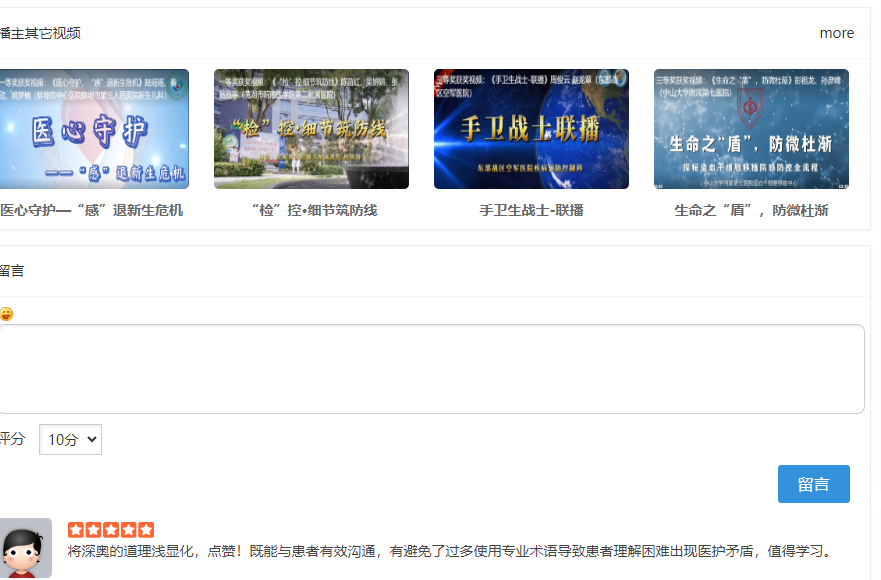Expand the rating selector next to 评分

pyautogui.click(x=70, y=439)
